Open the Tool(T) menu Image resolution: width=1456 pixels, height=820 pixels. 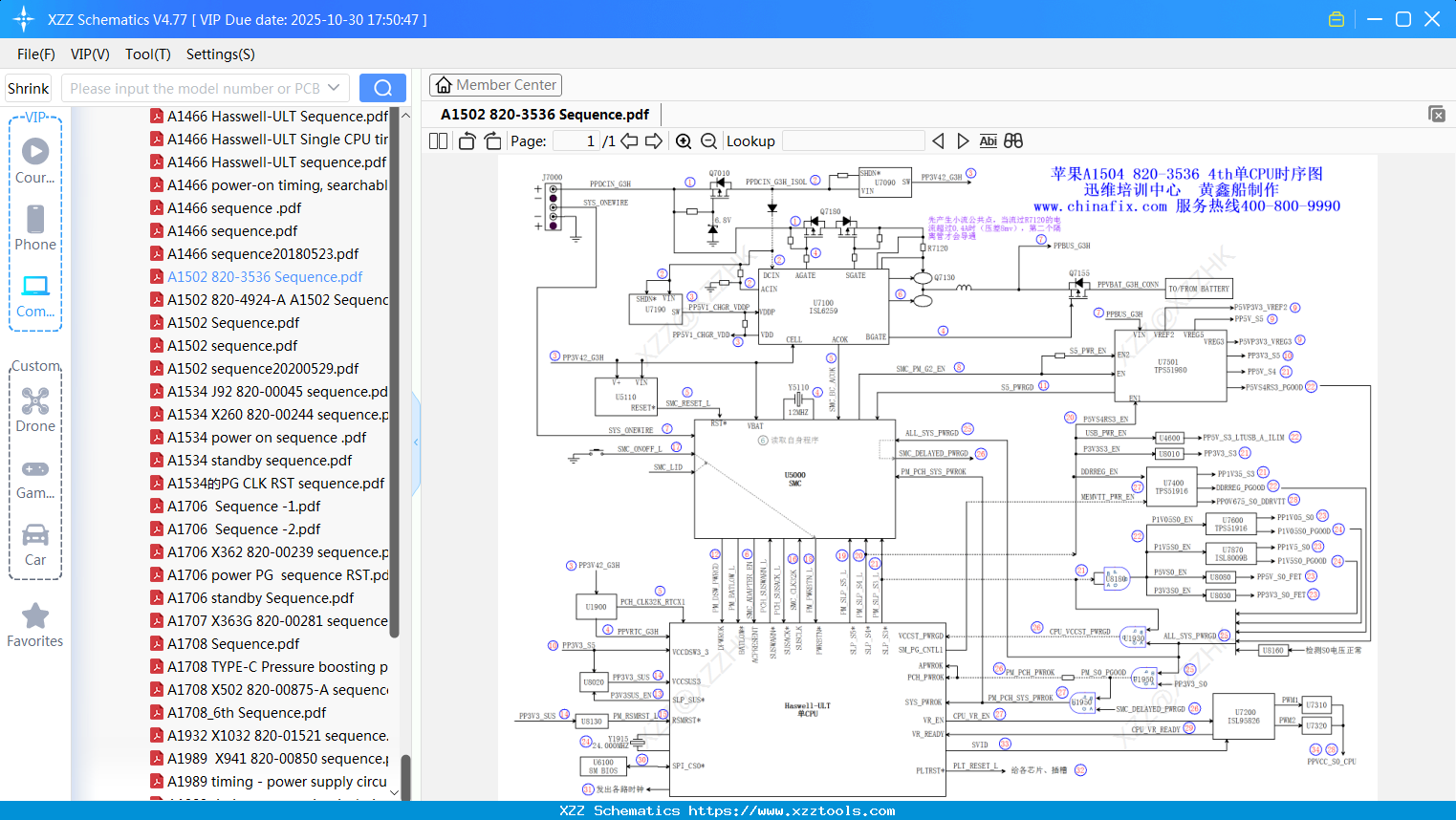point(147,54)
